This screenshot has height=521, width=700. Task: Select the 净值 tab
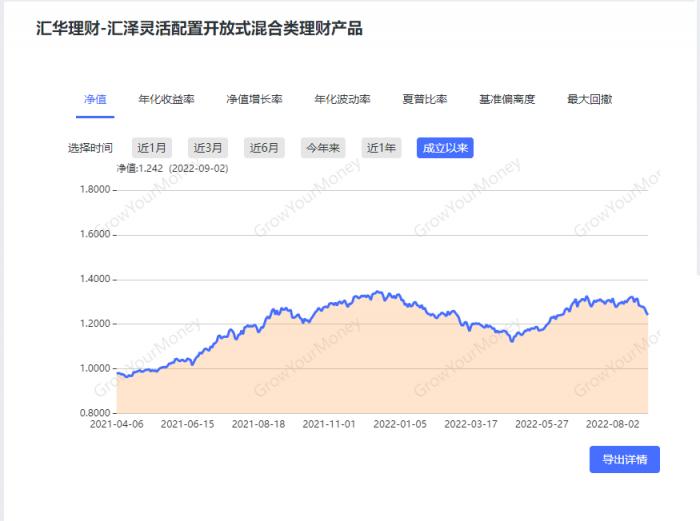click(x=95, y=99)
